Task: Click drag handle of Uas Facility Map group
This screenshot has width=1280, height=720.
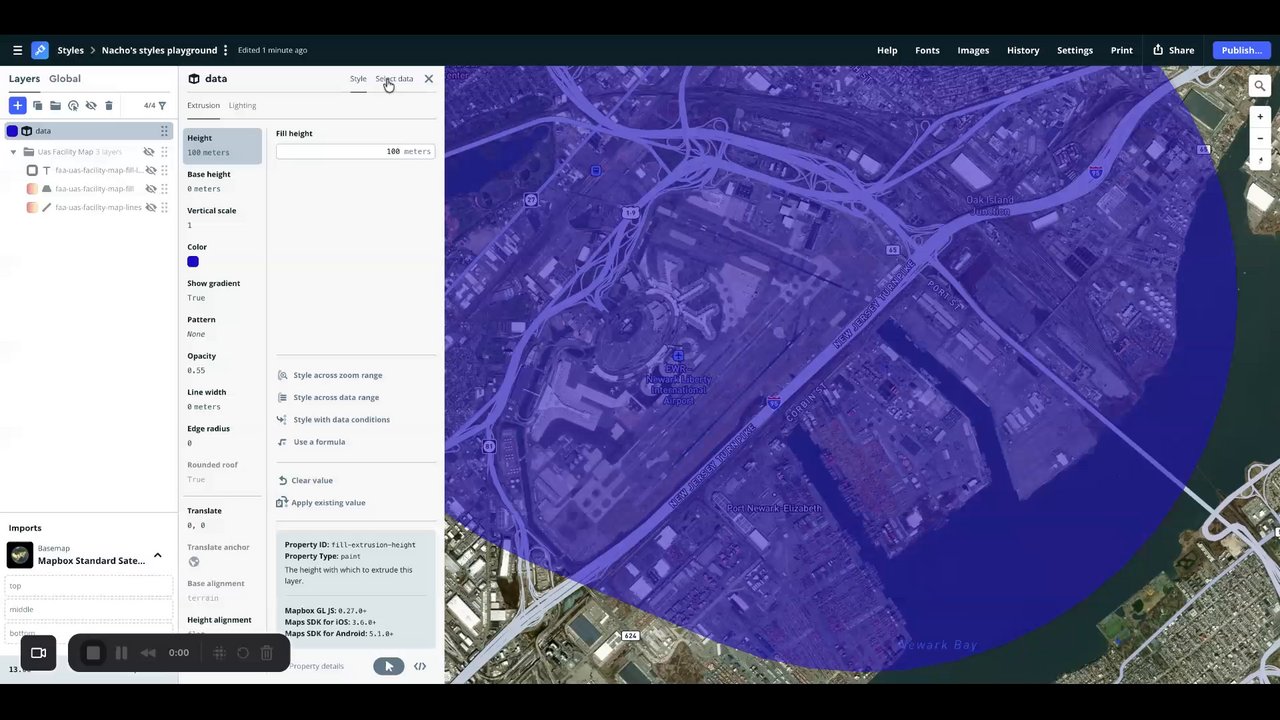Action: point(164,152)
